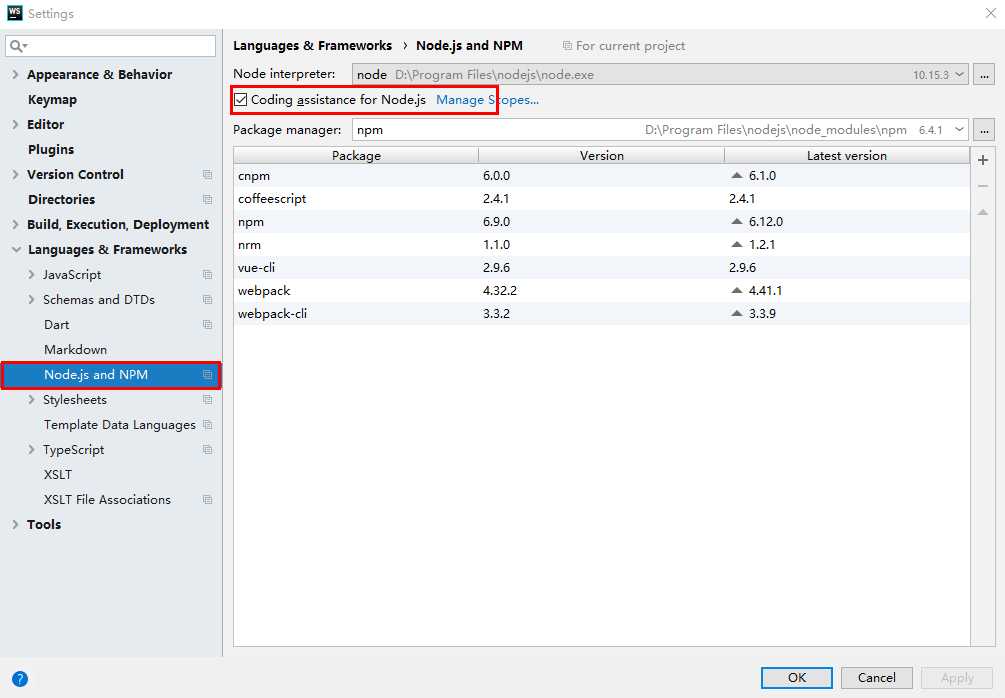Expand the Editor section
The image size is (1005, 698).
click(15, 124)
